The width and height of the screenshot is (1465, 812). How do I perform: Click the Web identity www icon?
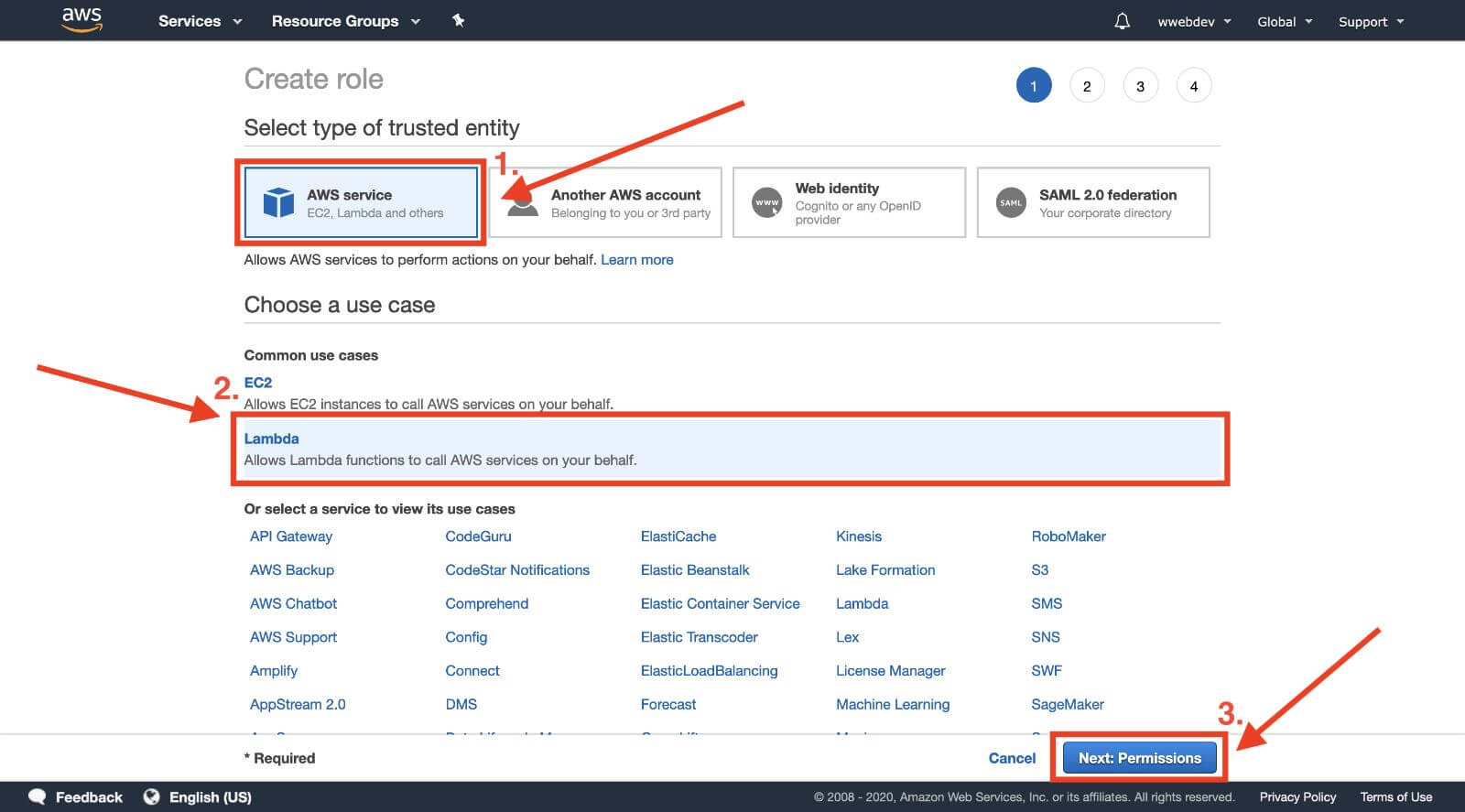tap(767, 202)
